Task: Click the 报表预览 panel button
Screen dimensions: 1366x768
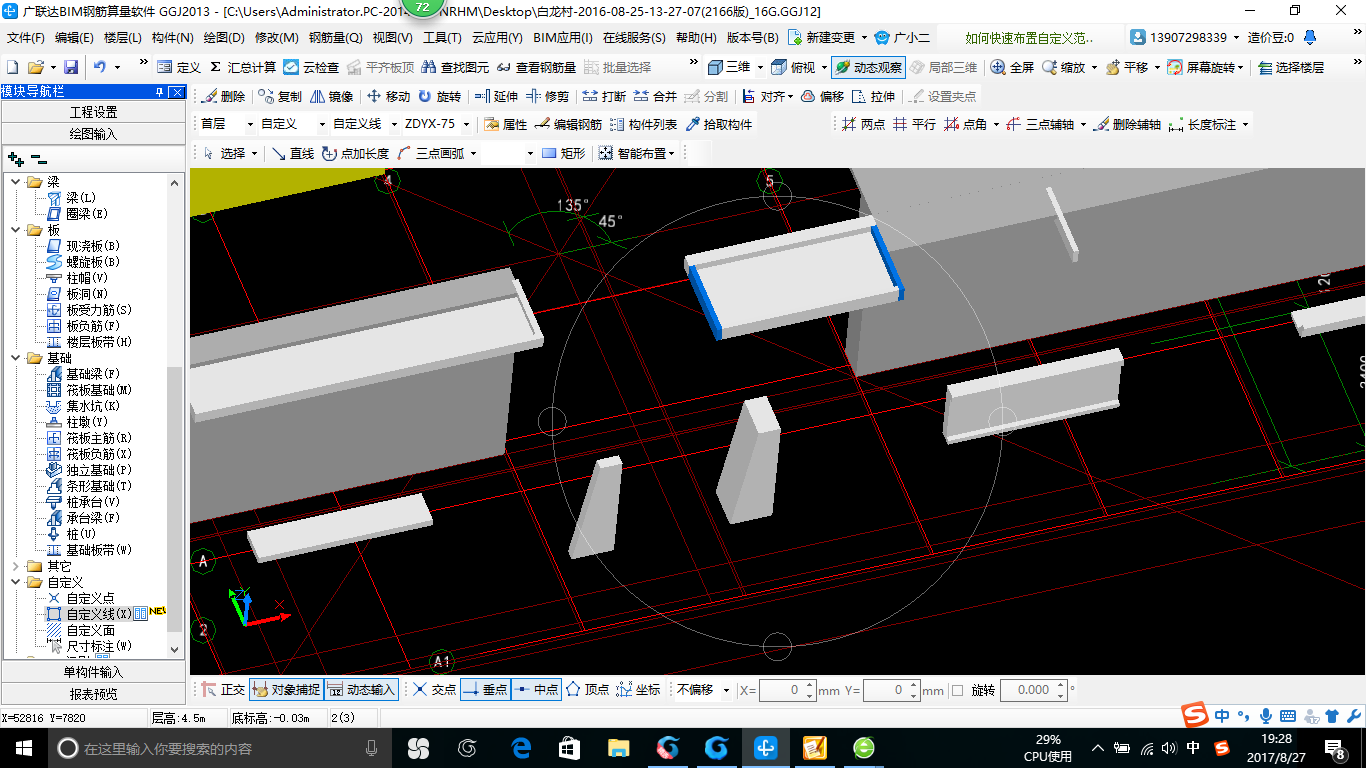Action: pos(93,694)
